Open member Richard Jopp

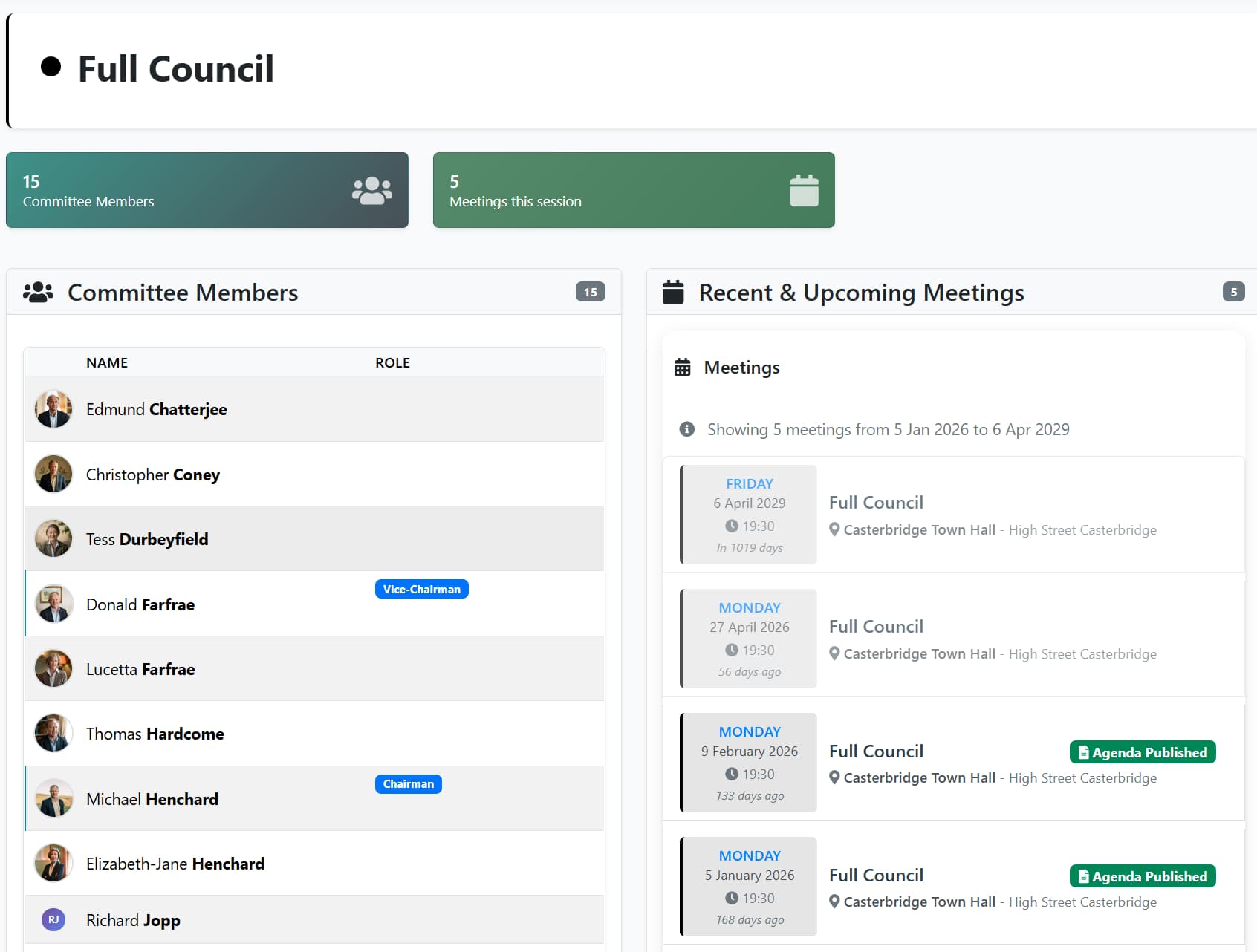click(x=134, y=920)
